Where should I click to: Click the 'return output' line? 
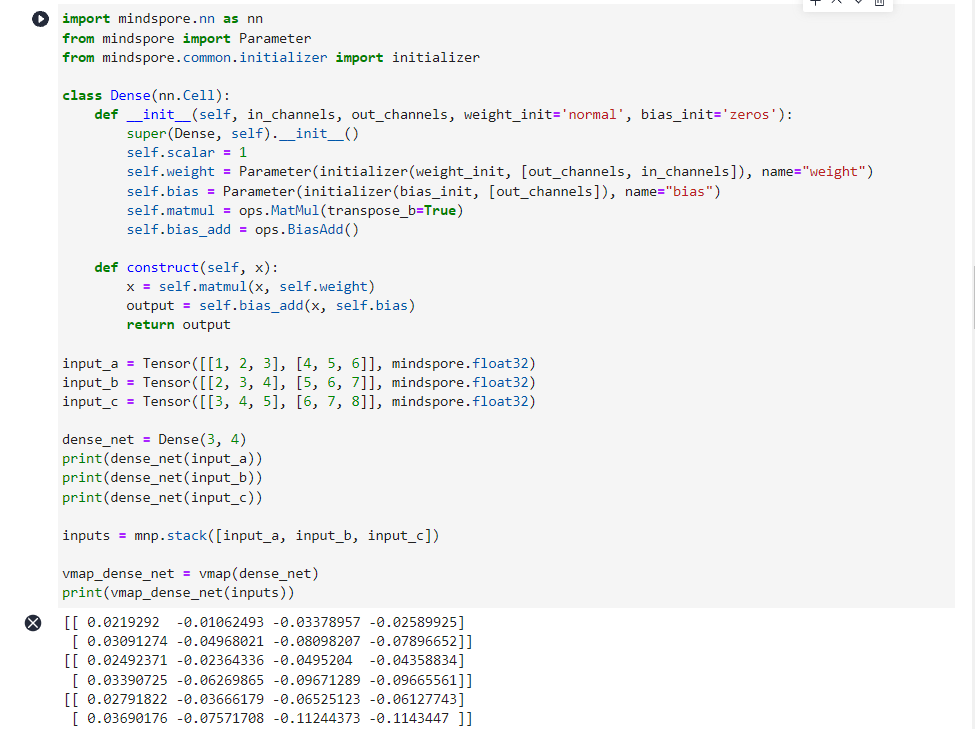tap(178, 324)
